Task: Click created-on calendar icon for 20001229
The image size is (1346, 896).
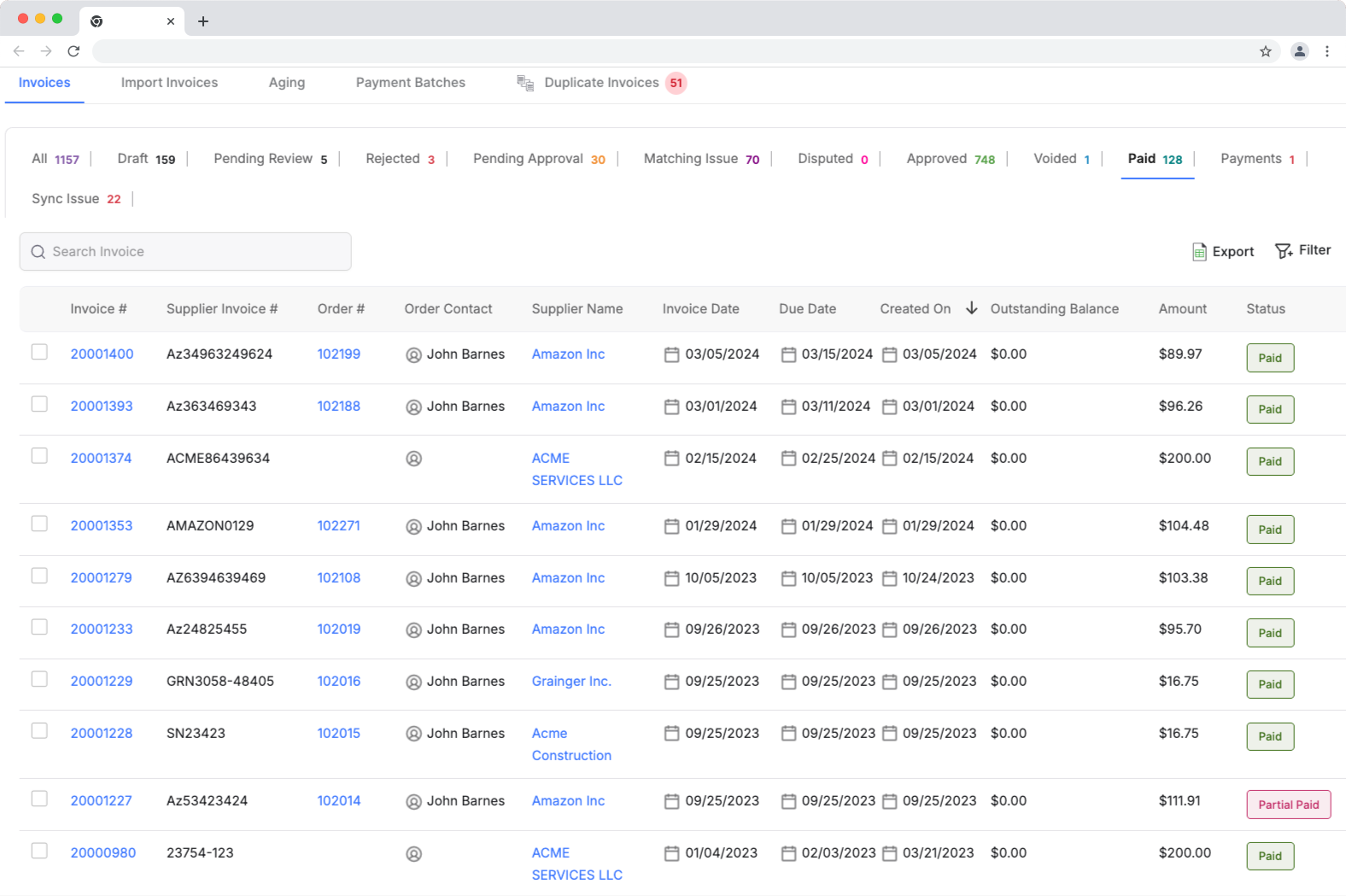Action: (x=890, y=682)
